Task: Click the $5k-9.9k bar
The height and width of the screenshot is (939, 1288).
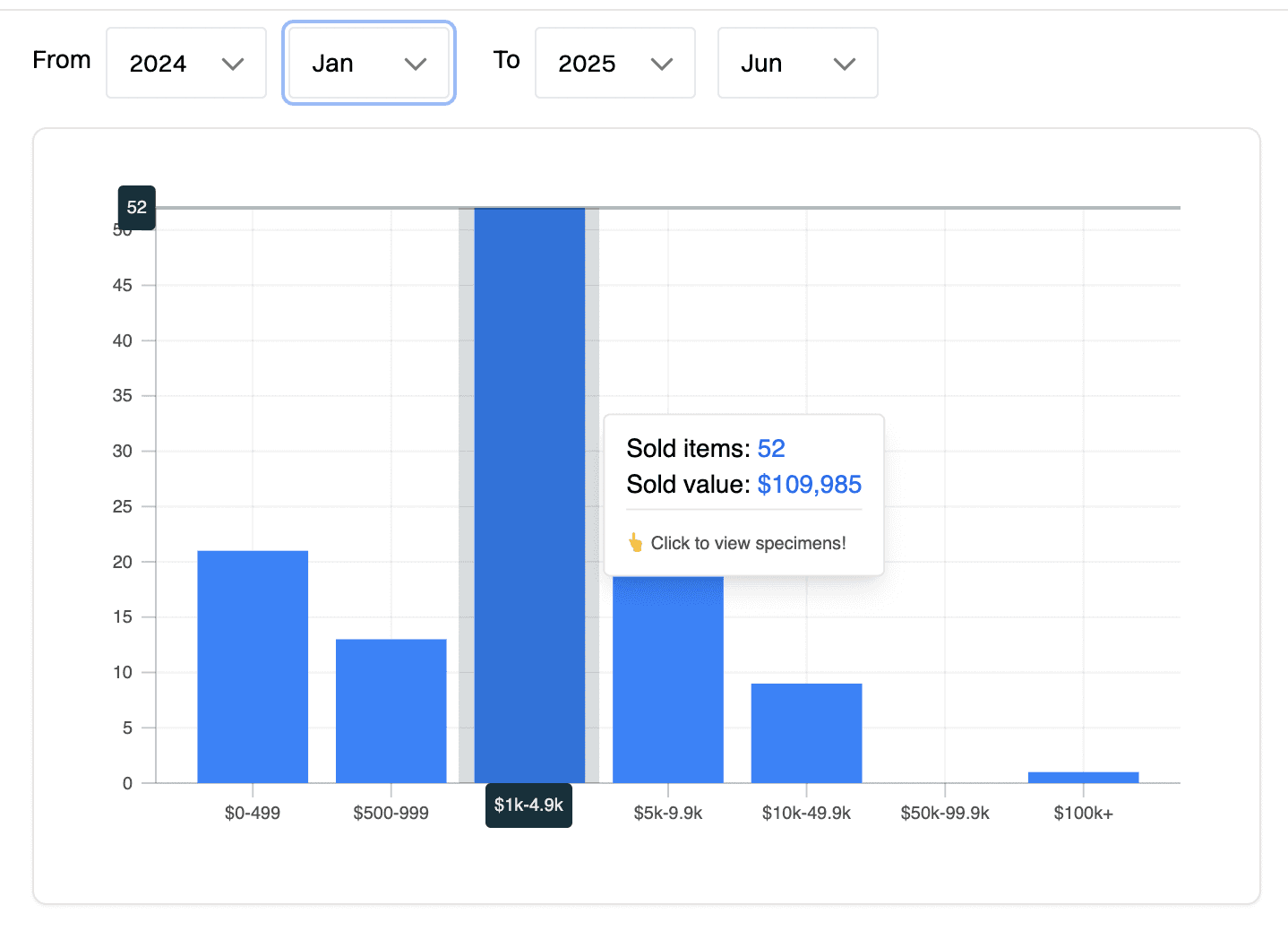Action: click(x=667, y=681)
